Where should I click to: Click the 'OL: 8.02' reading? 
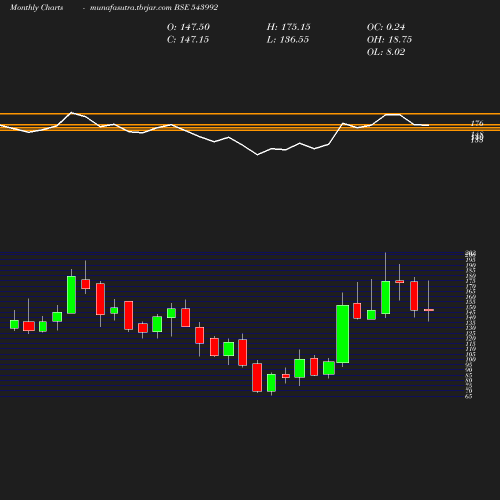pos(386,52)
